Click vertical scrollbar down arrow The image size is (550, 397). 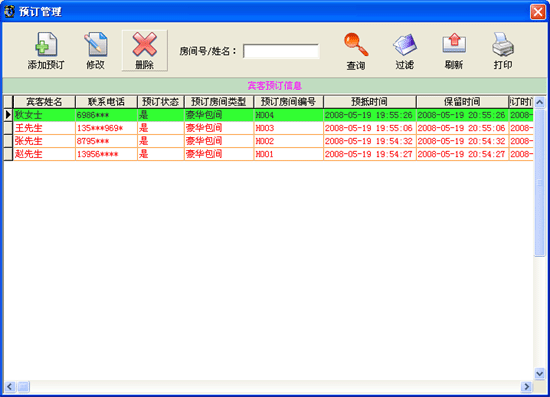tap(539, 373)
